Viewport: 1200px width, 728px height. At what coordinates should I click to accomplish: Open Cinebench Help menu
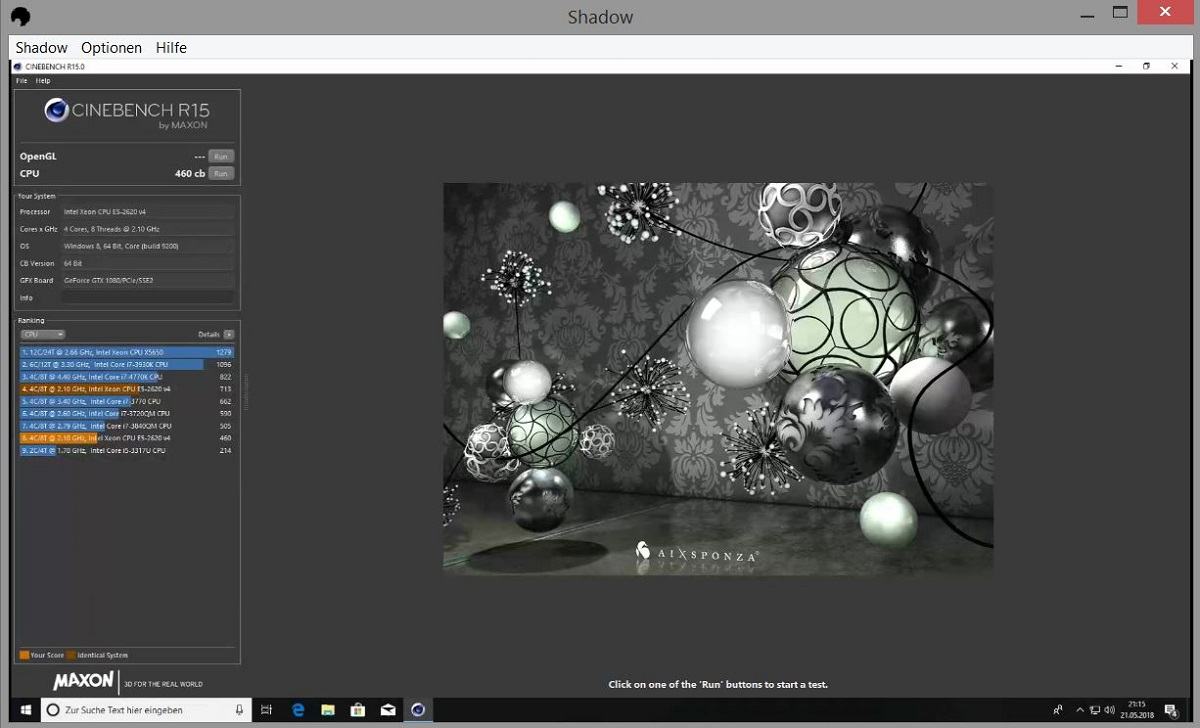click(x=43, y=81)
